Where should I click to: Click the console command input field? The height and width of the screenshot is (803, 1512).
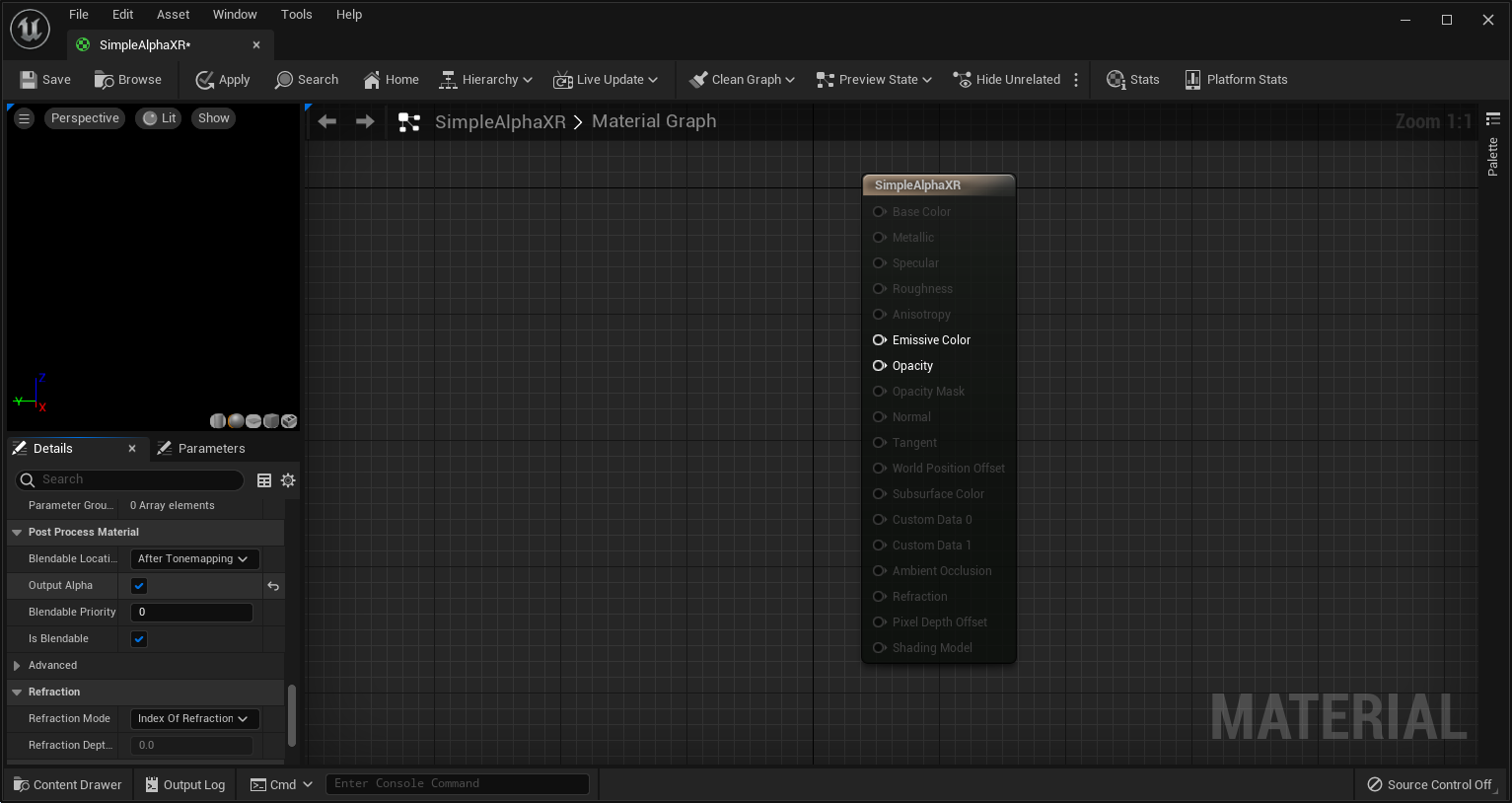click(x=457, y=784)
